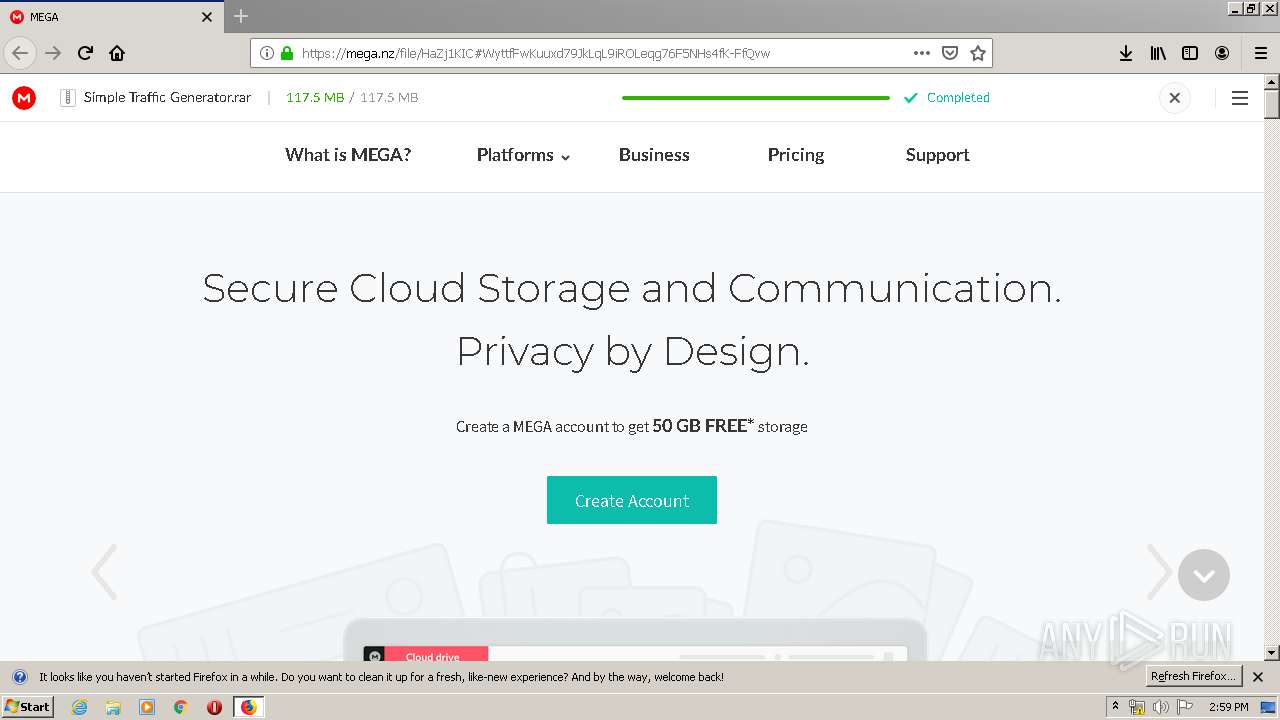Open the Support menu item
This screenshot has width=1280, height=720.
(937, 155)
